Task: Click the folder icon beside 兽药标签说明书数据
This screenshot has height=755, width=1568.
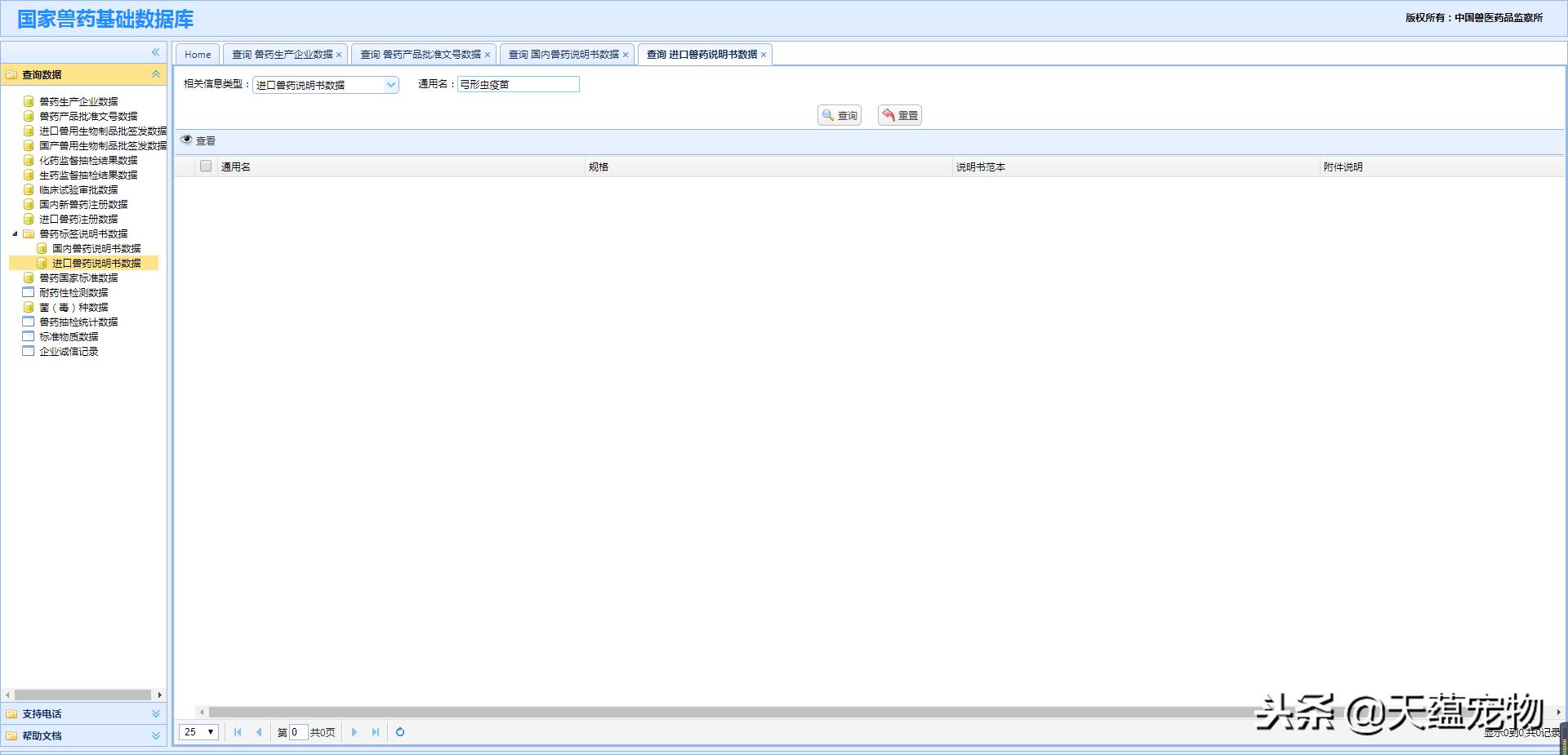Action: click(x=29, y=233)
